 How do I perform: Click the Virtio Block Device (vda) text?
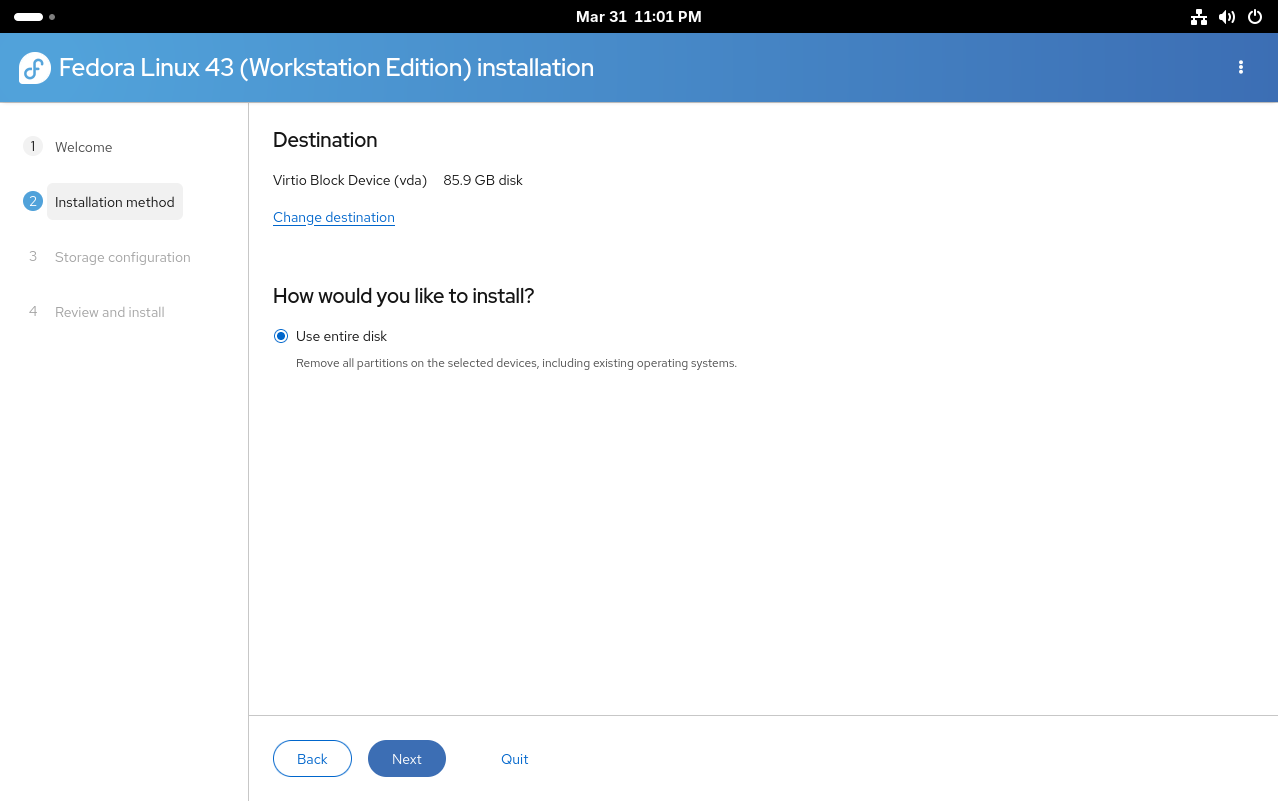(350, 180)
